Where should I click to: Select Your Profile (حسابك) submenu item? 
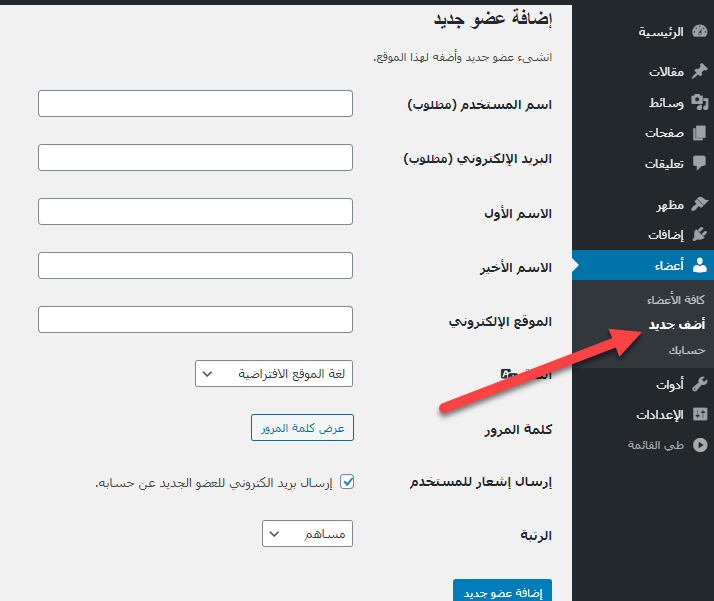(687, 350)
